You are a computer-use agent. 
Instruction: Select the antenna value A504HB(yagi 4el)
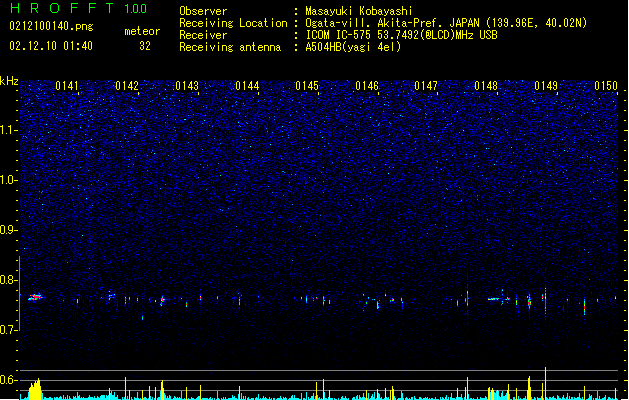(x=353, y=47)
